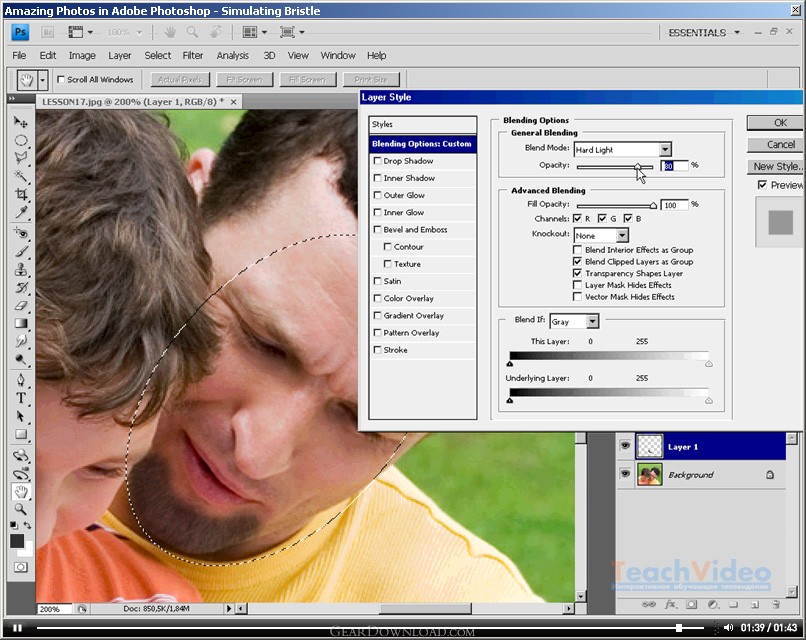Click the Actual Pixels button
This screenshot has width=806, height=640.
(180, 80)
